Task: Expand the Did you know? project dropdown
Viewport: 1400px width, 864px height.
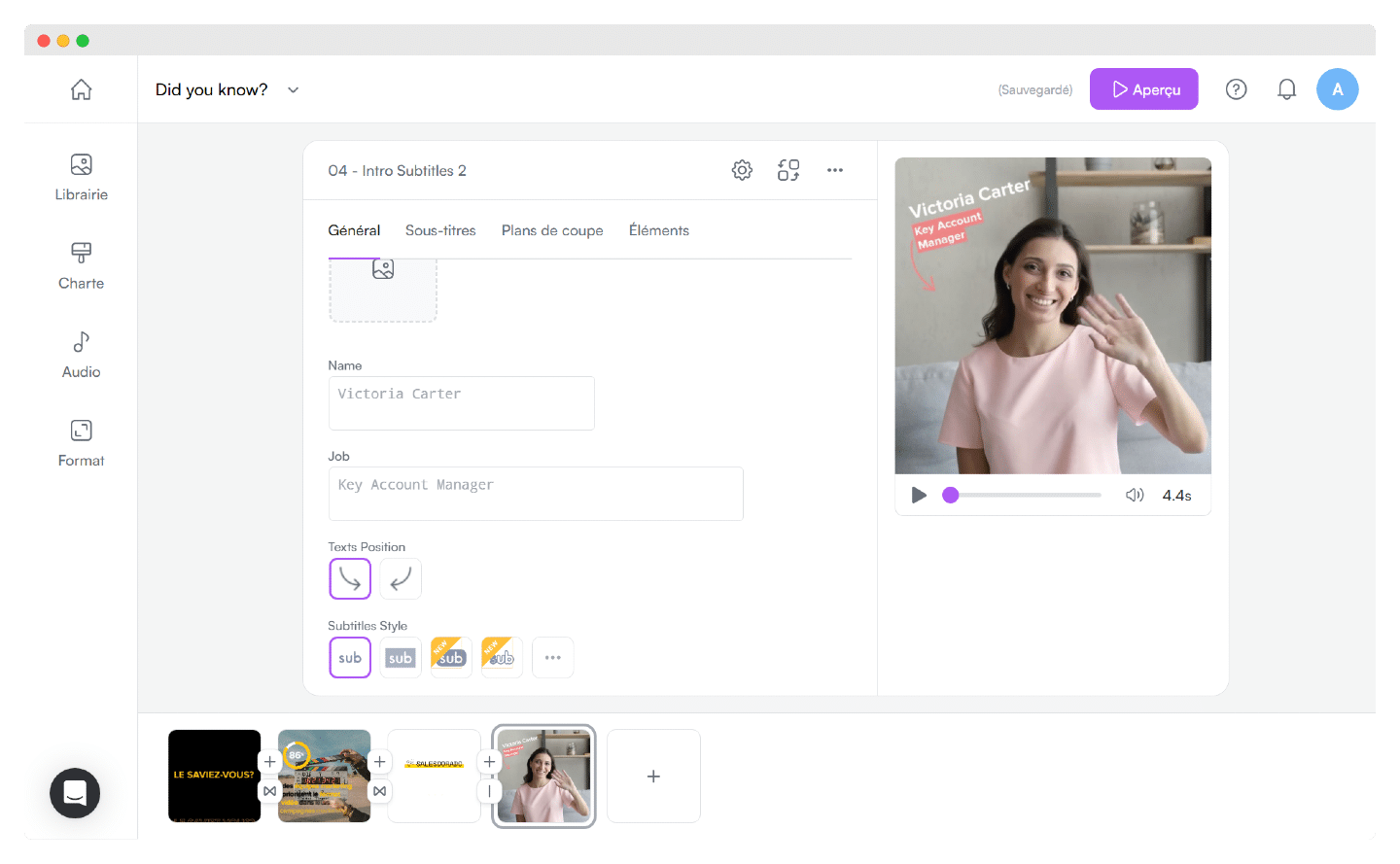Action: [x=293, y=89]
